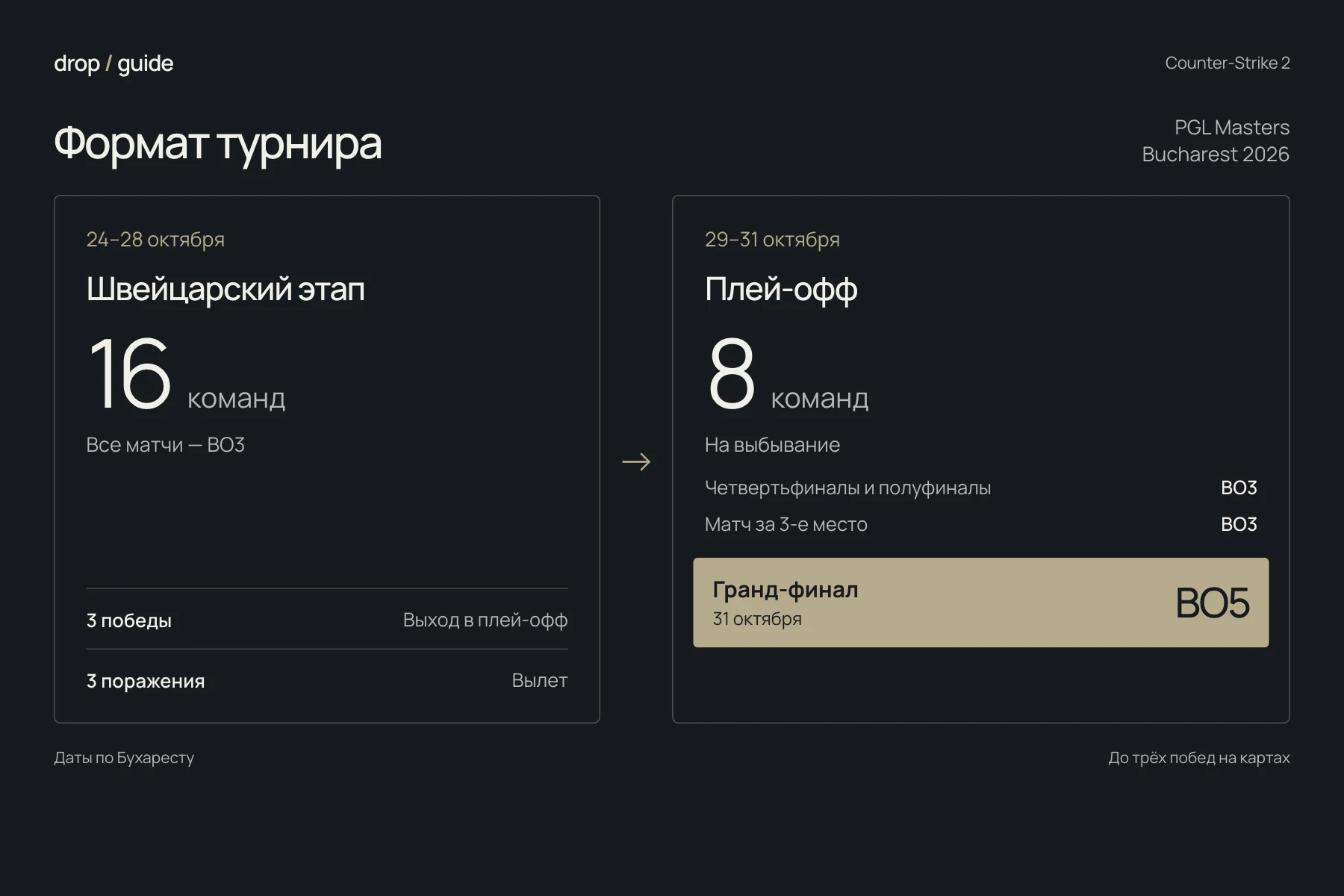Click the '3 поражения' row label
The image size is (1344, 896).
coord(145,681)
